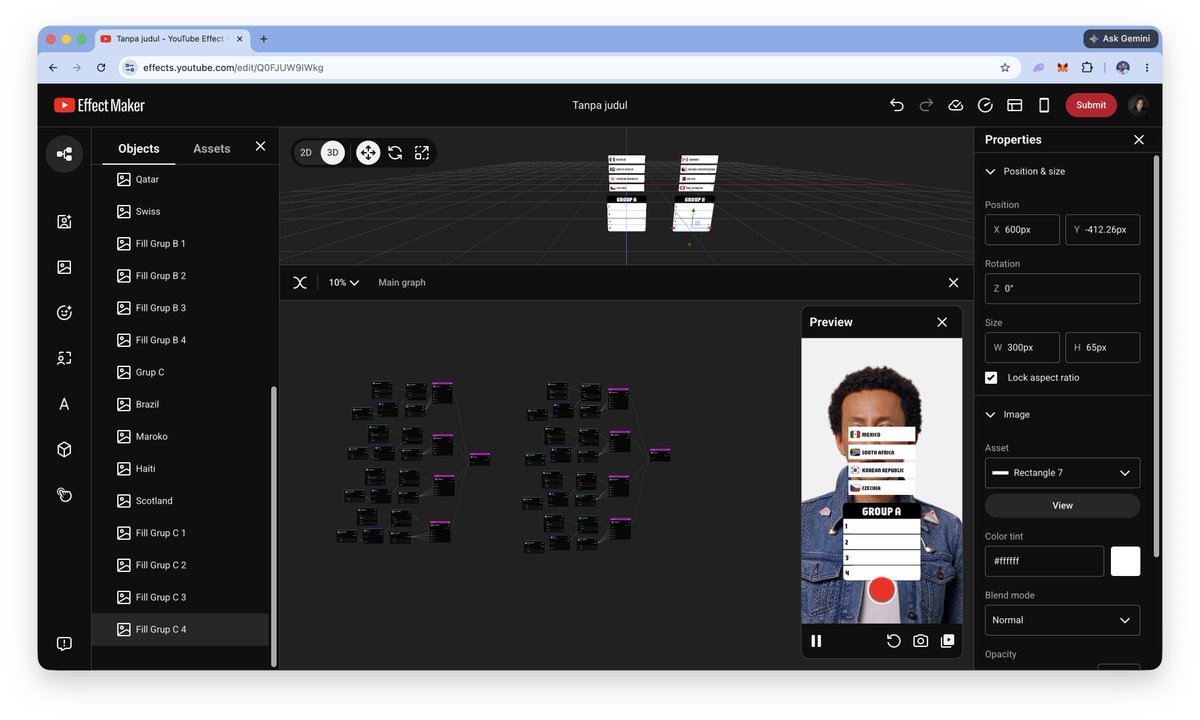Click the Ask Gemini button
1200x720 pixels.
pyautogui.click(x=1120, y=39)
